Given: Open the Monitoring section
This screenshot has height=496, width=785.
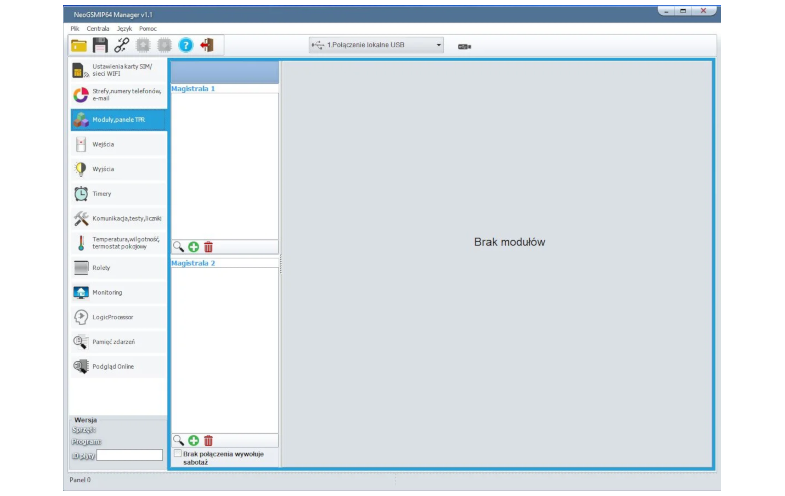Looking at the screenshot, I should (x=119, y=292).
